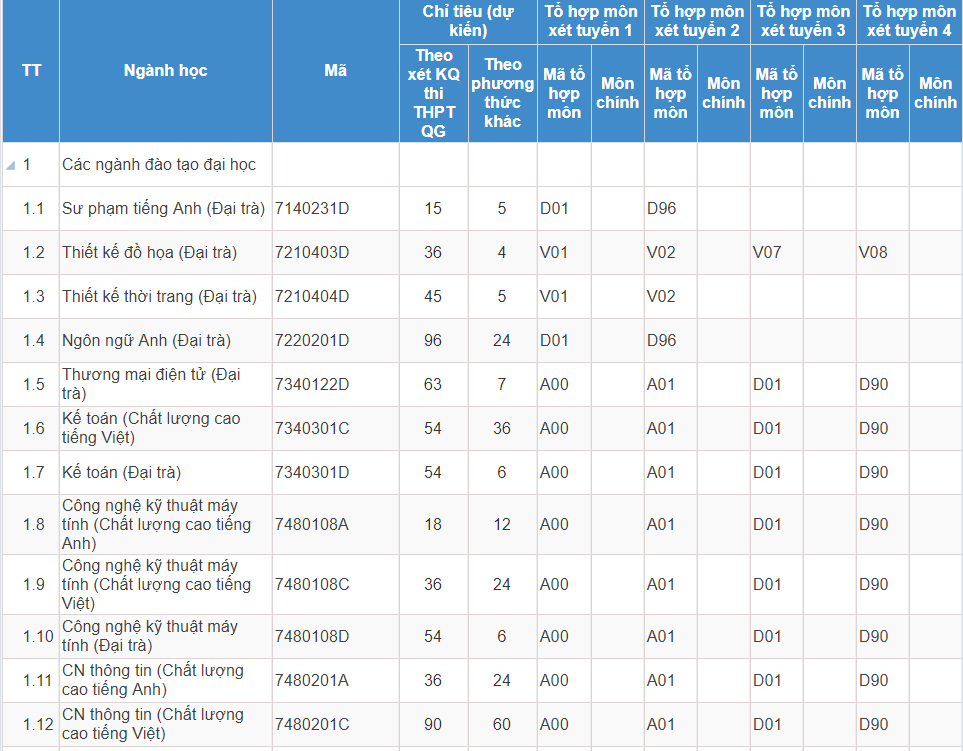Click V07 cell in Thiết kế đồ họa row

click(x=767, y=253)
